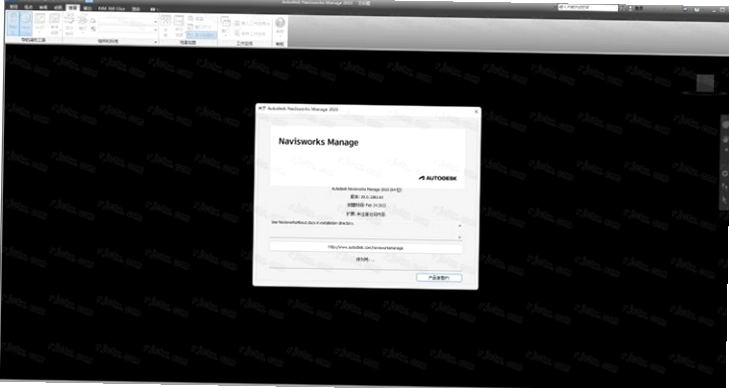Click the Product License button in dialog
The height and width of the screenshot is (388, 729).
pos(439,278)
